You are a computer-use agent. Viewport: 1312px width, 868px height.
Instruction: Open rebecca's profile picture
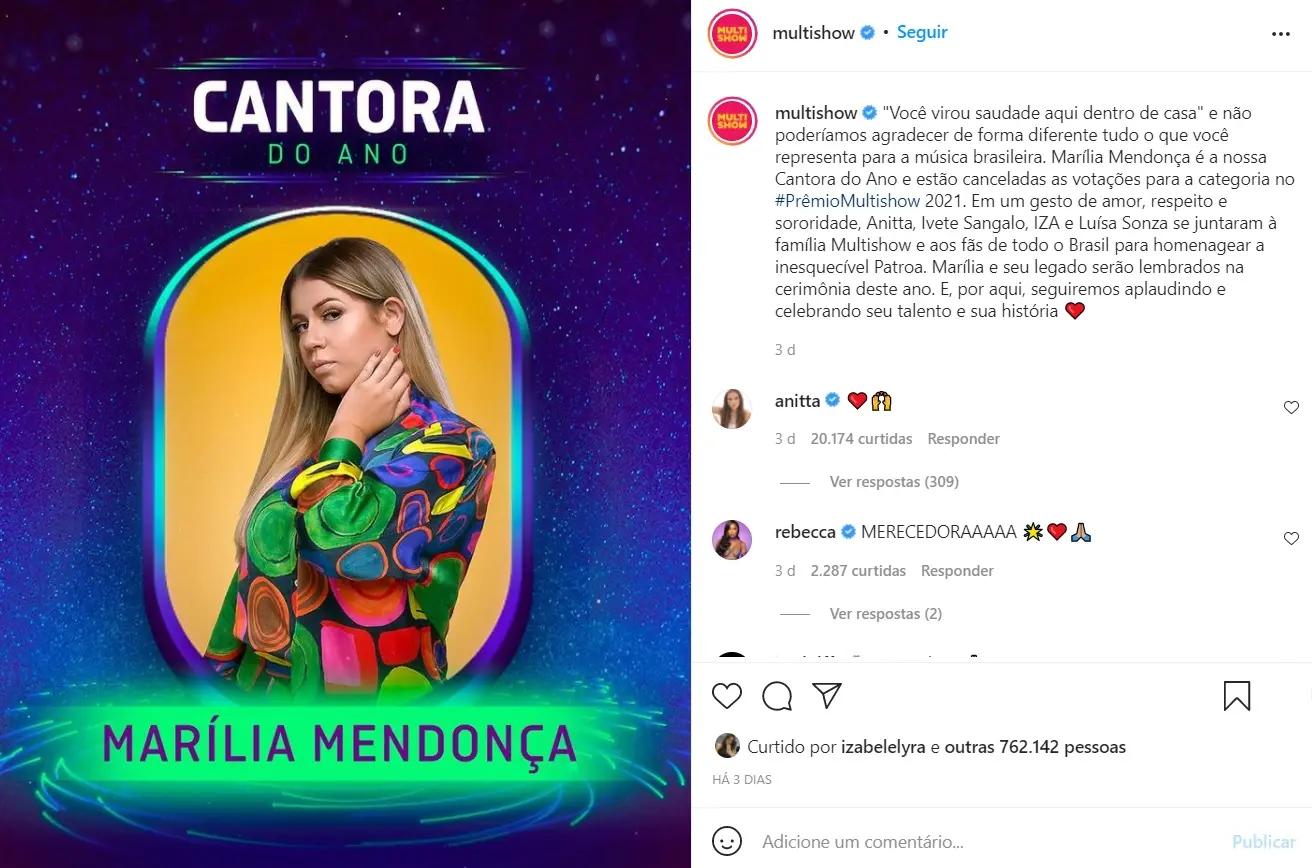[x=732, y=540]
